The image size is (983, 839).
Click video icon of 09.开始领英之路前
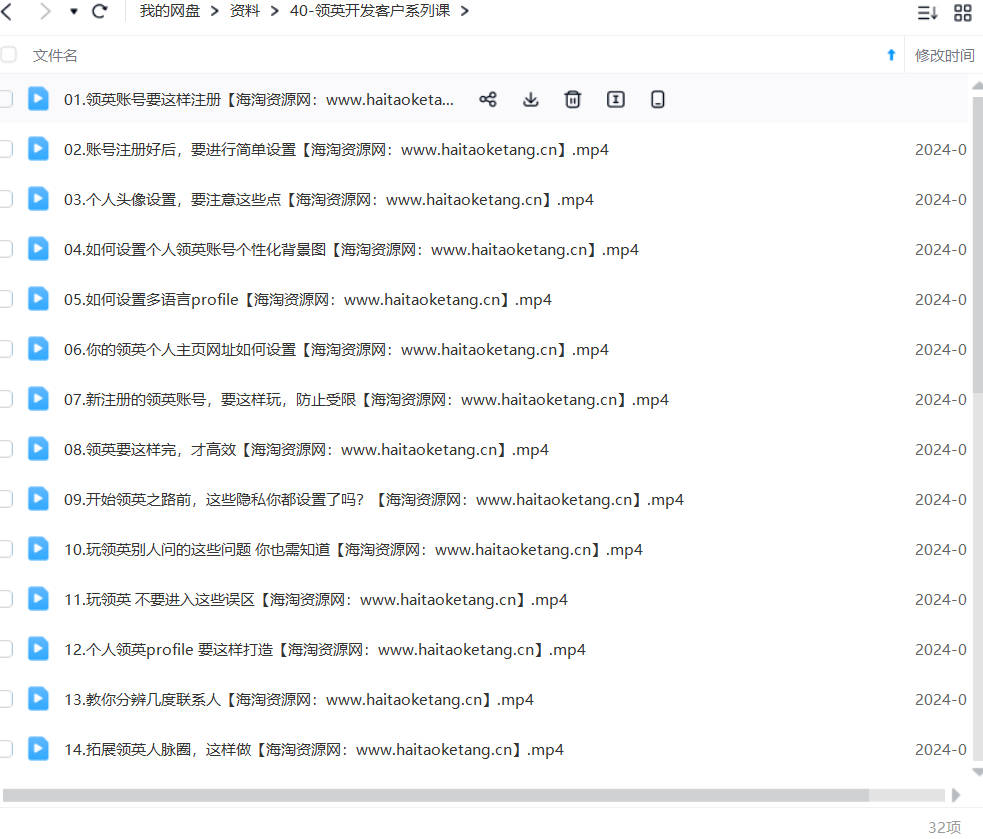pos(38,499)
